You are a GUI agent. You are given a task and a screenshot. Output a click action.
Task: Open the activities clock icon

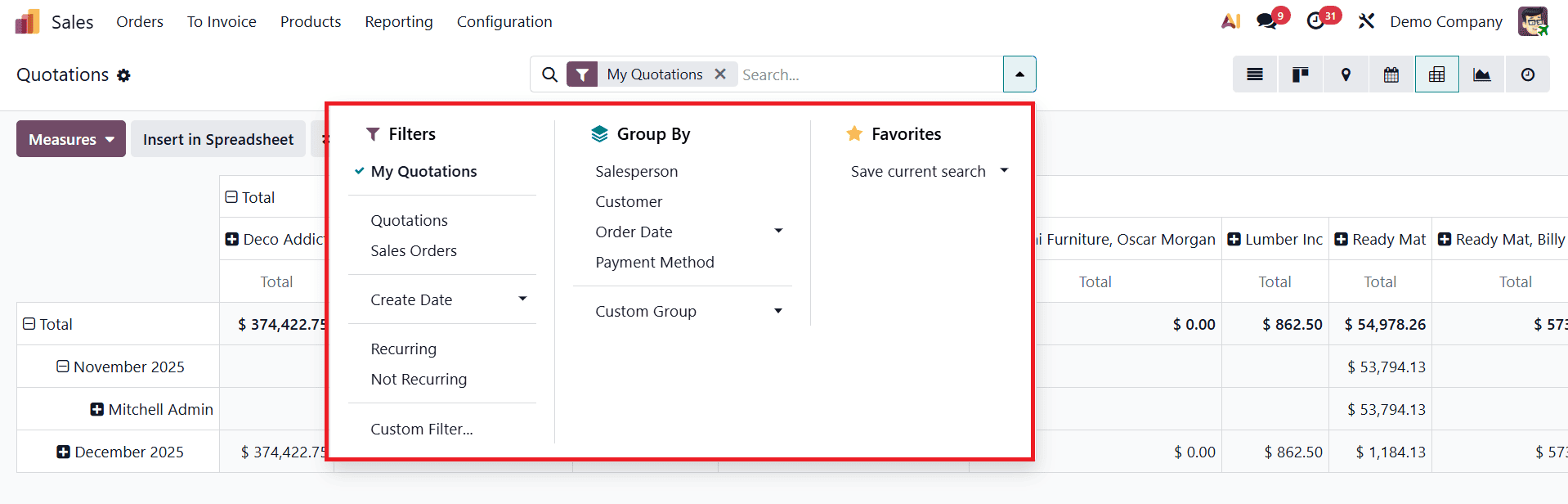click(x=1315, y=21)
